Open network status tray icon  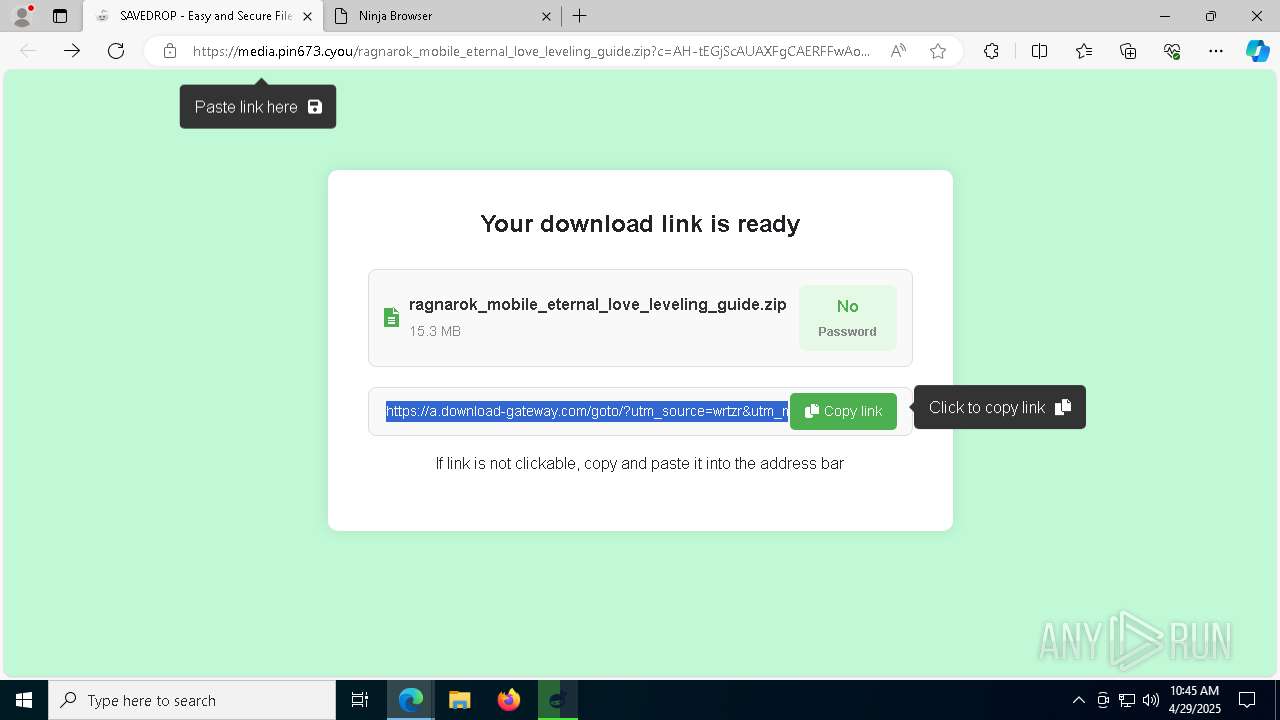pos(1127,700)
